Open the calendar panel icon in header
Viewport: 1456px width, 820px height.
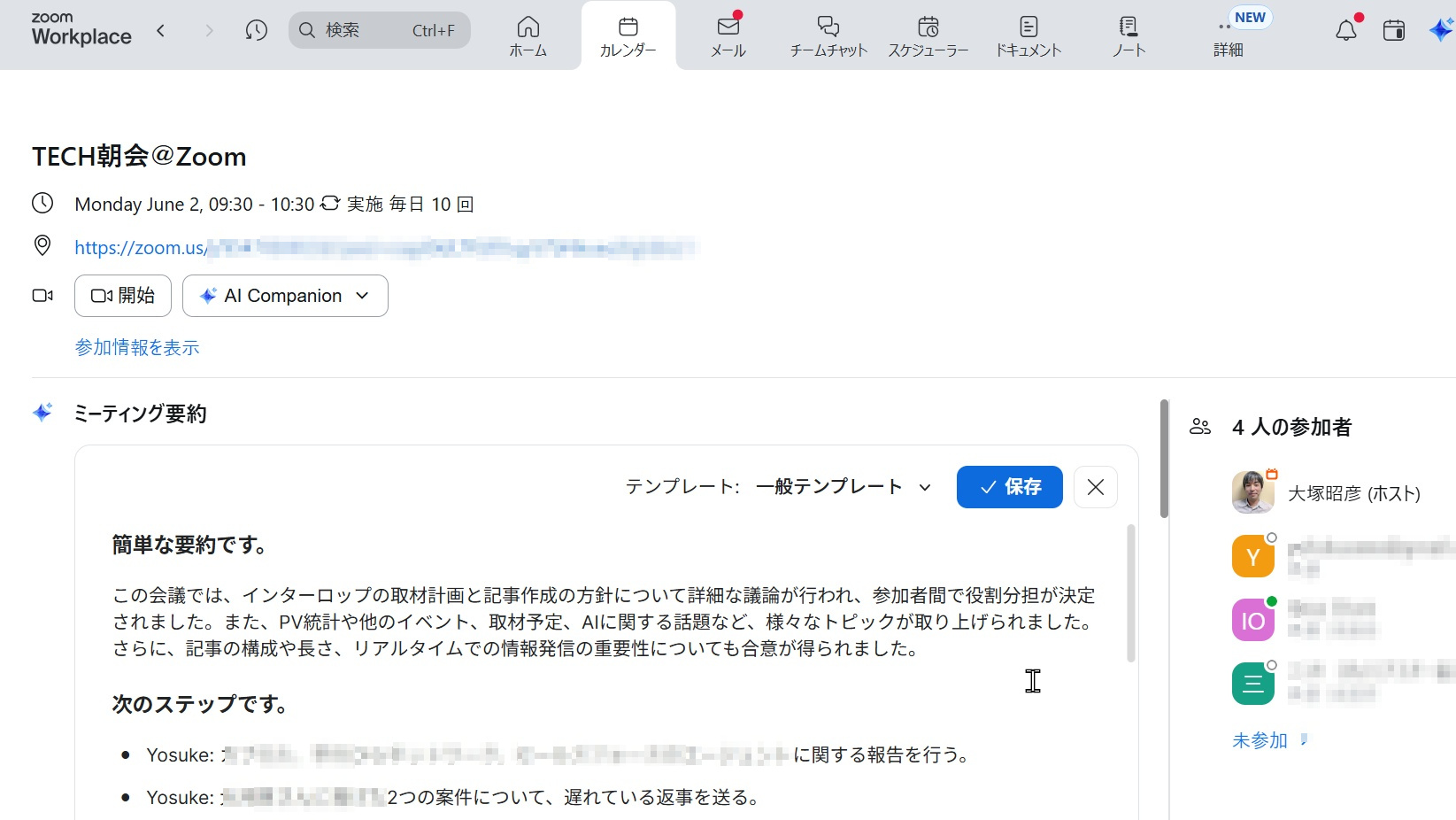(1394, 31)
